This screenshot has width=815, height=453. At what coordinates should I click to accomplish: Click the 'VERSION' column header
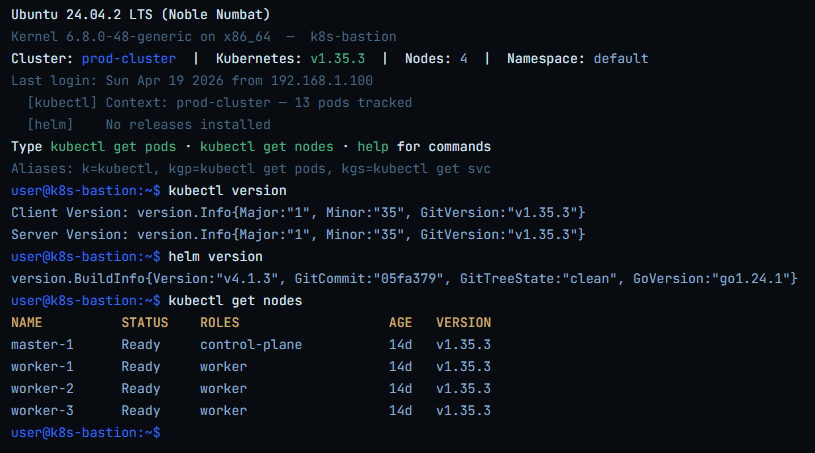coord(464,323)
